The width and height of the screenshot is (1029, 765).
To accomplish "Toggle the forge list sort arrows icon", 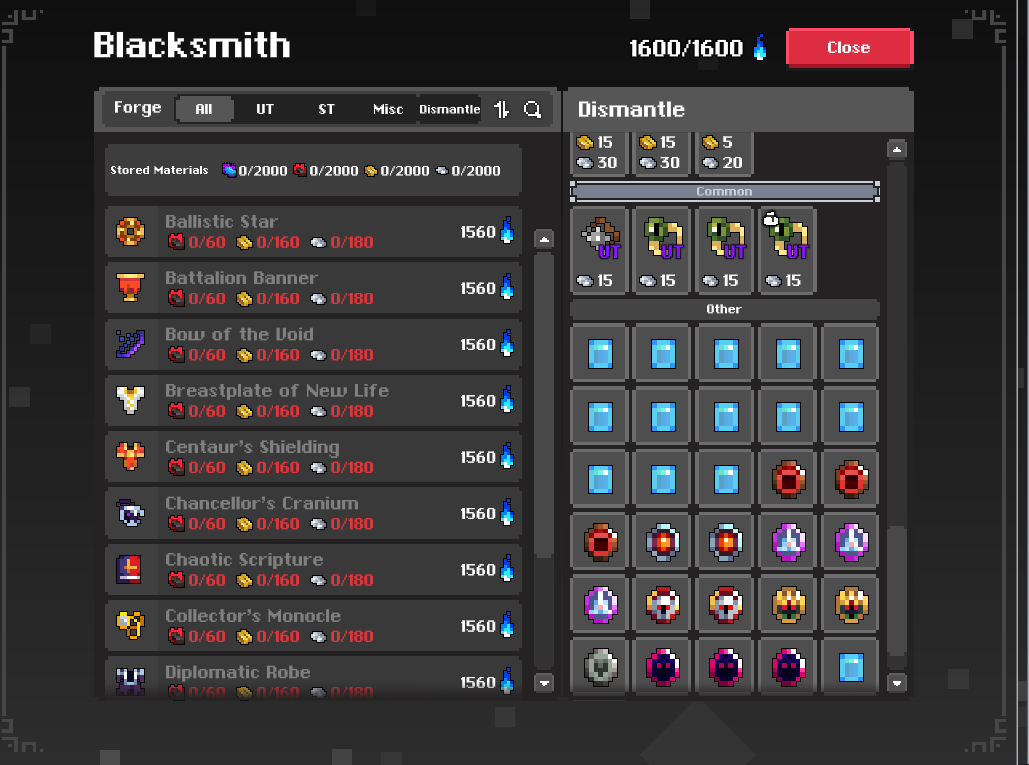I will coord(501,109).
